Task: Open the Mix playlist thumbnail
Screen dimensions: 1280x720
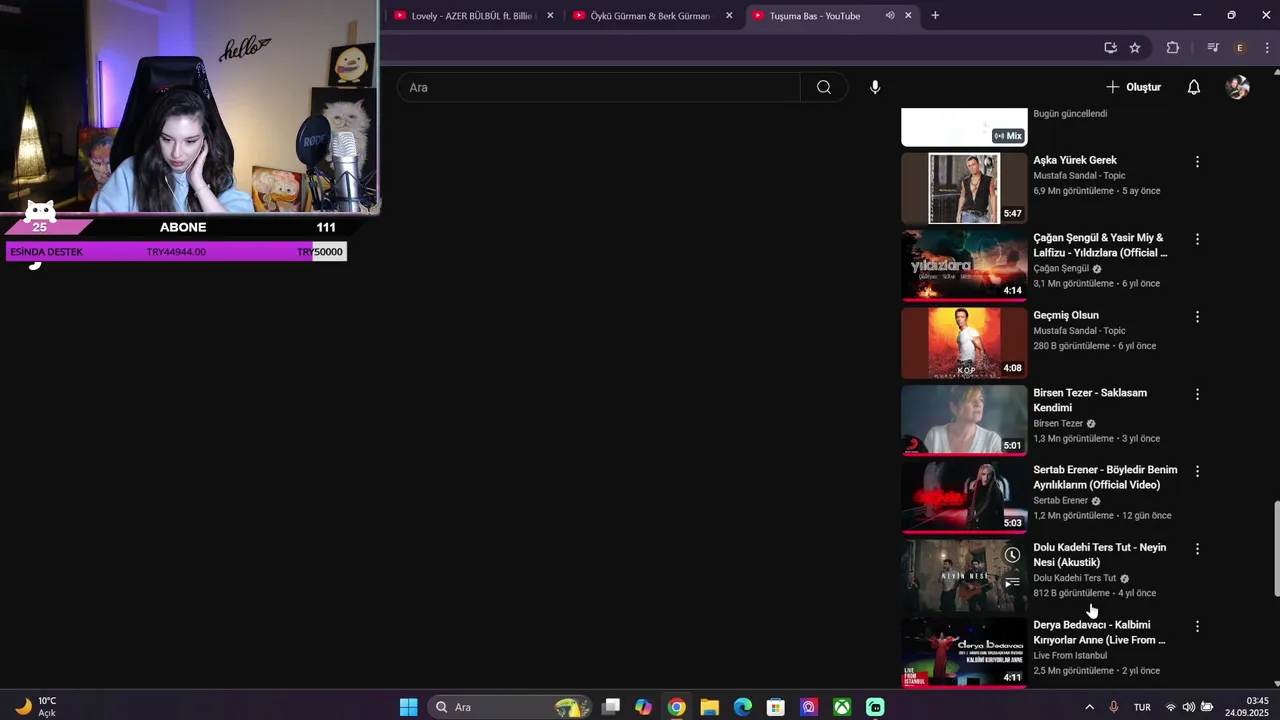Action: [964, 127]
